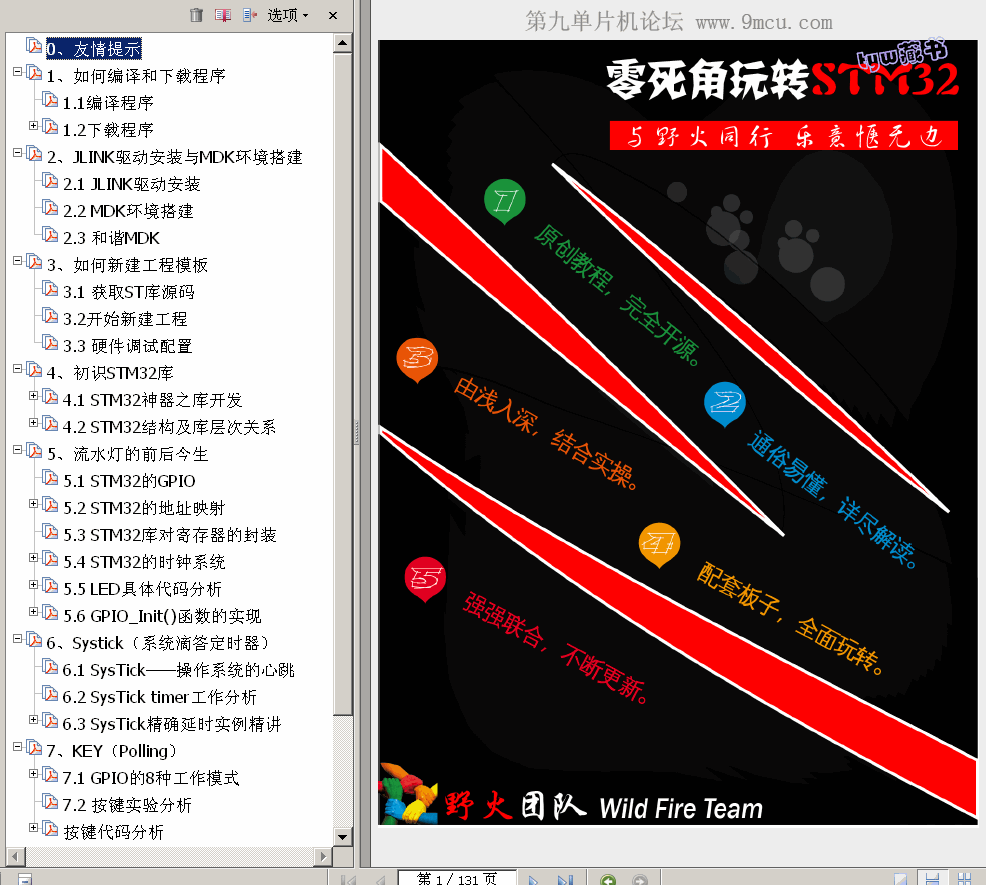Collapse bookmark 7、KEY（Polling）
Viewport: 986px width, 885px height.
(x=18, y=747)
